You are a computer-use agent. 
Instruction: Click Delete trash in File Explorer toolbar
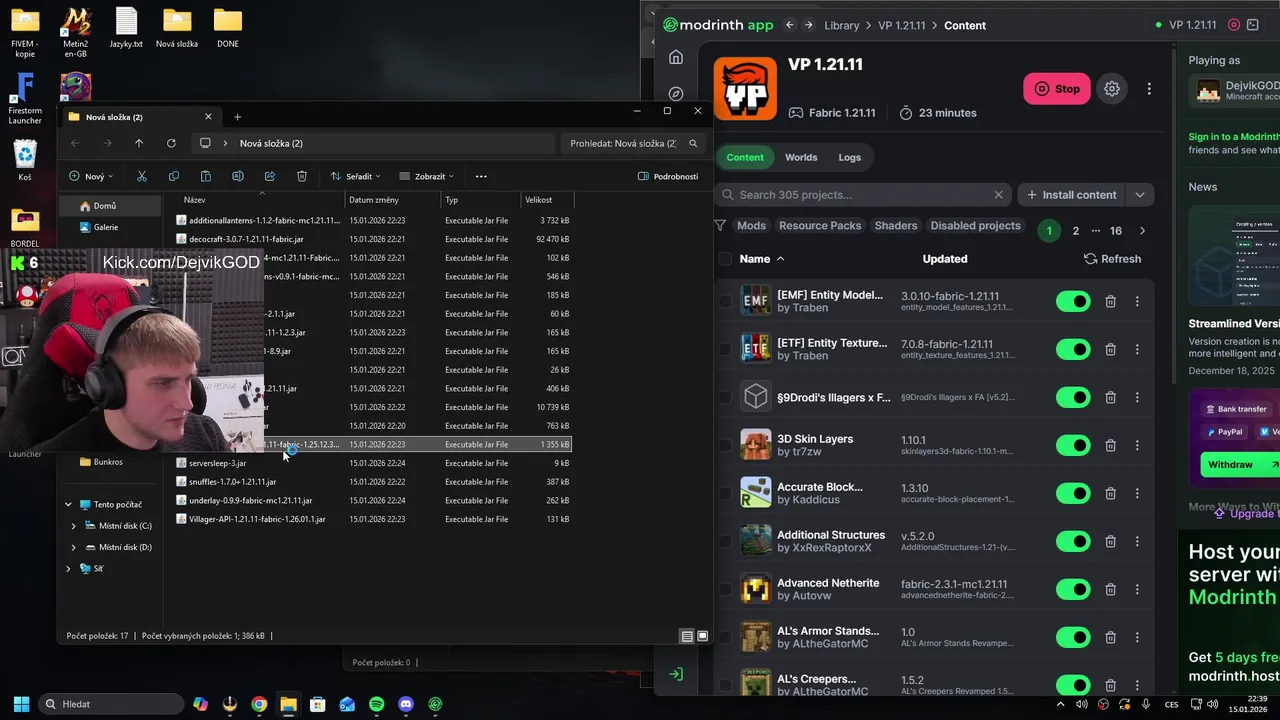pyautogui.click(x=302, y=176)
